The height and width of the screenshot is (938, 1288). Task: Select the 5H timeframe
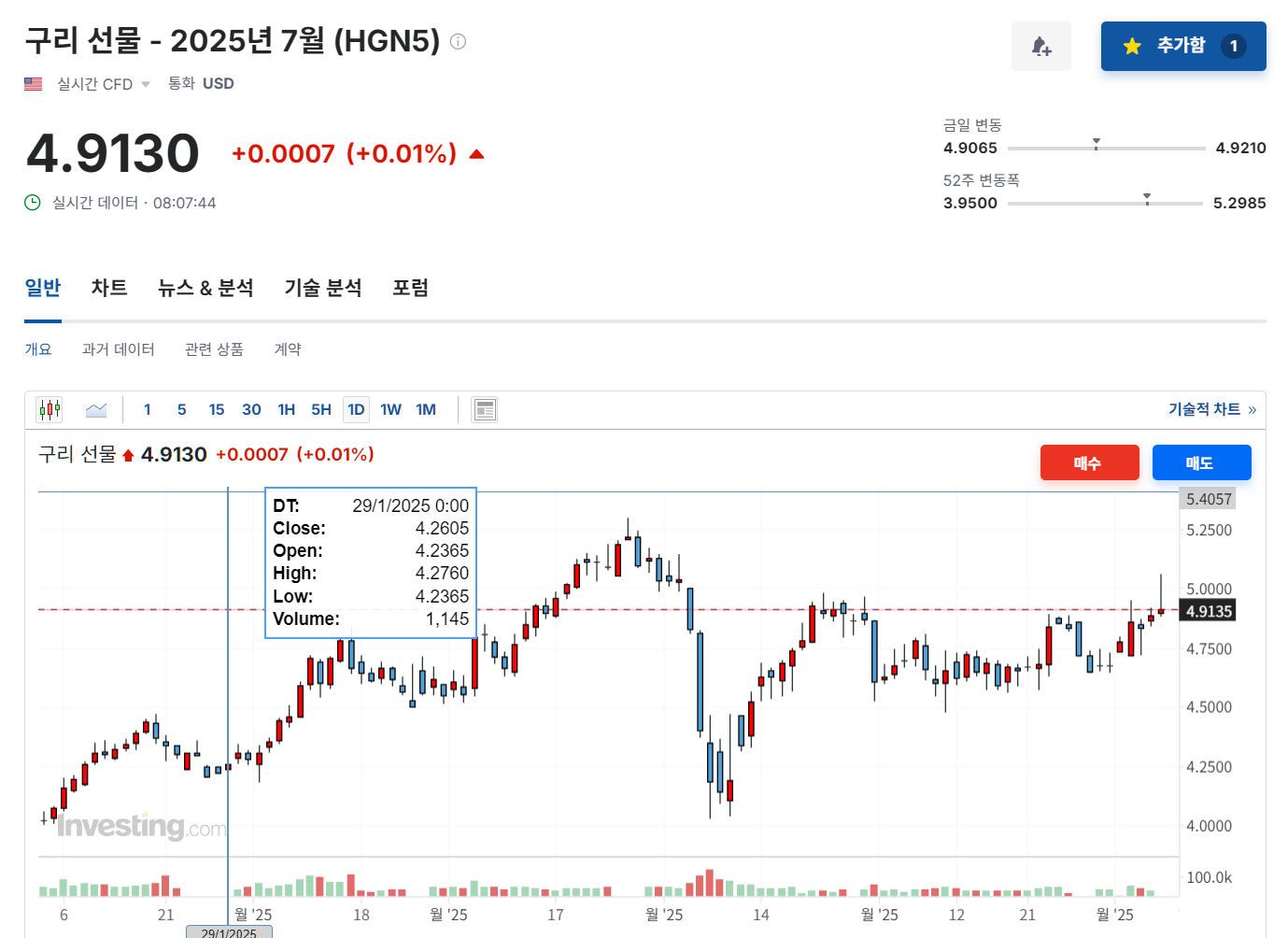[x=320, y=409]
